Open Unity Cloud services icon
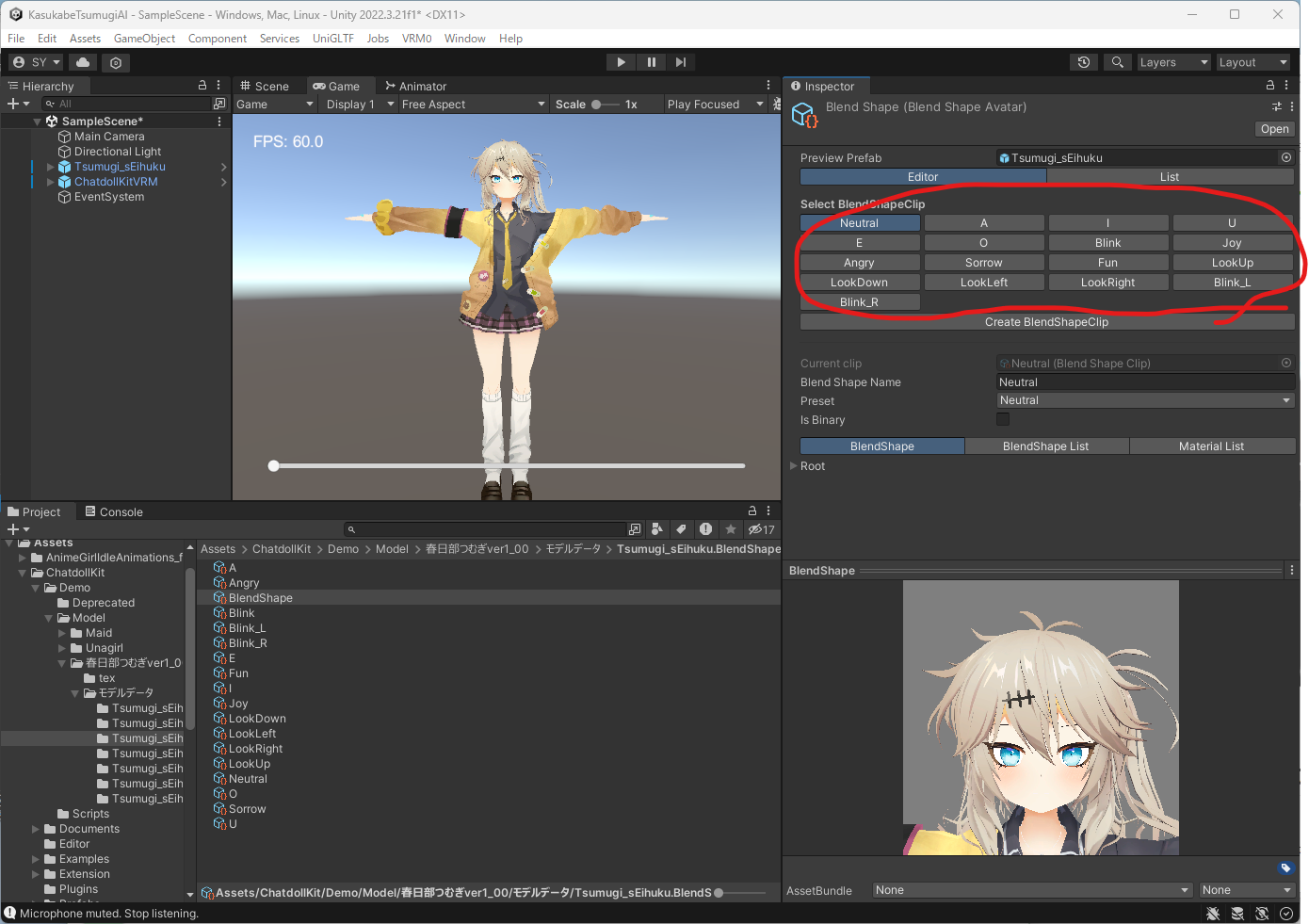1309x924 pixels. pos(83,62)
